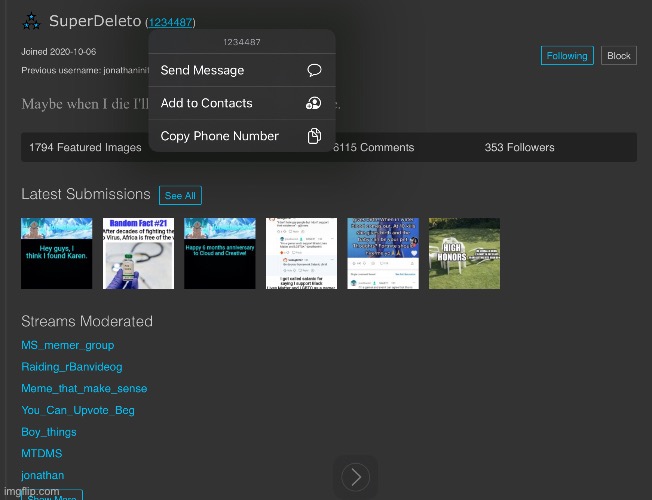The width and height of the screenshot is (652, 500).
Task: Open the 1234487 user ID link
Action: [170, 22]
